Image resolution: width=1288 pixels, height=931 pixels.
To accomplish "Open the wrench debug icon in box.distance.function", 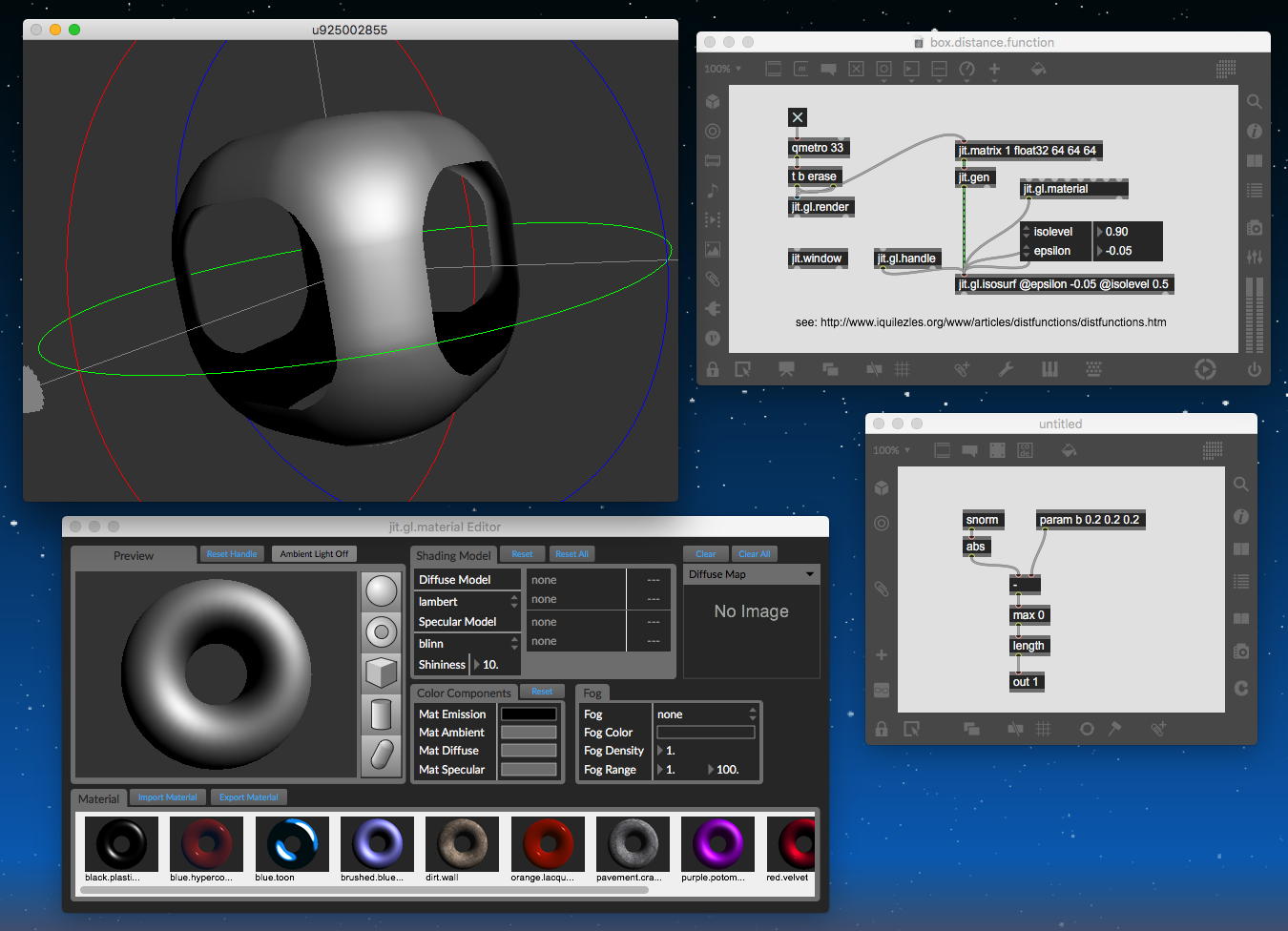I will (x=1006, y=369).
